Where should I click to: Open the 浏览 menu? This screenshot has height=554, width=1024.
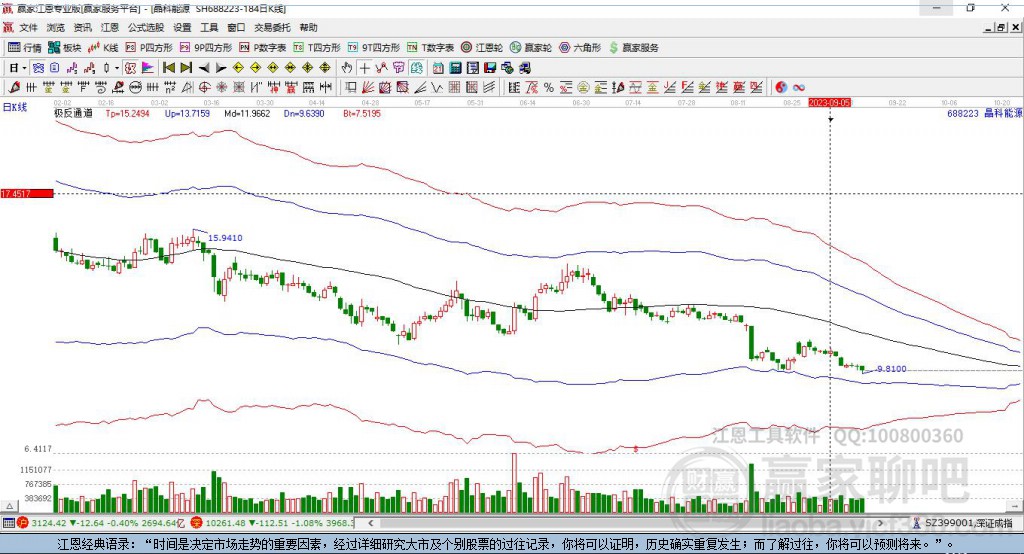point(56,27)
